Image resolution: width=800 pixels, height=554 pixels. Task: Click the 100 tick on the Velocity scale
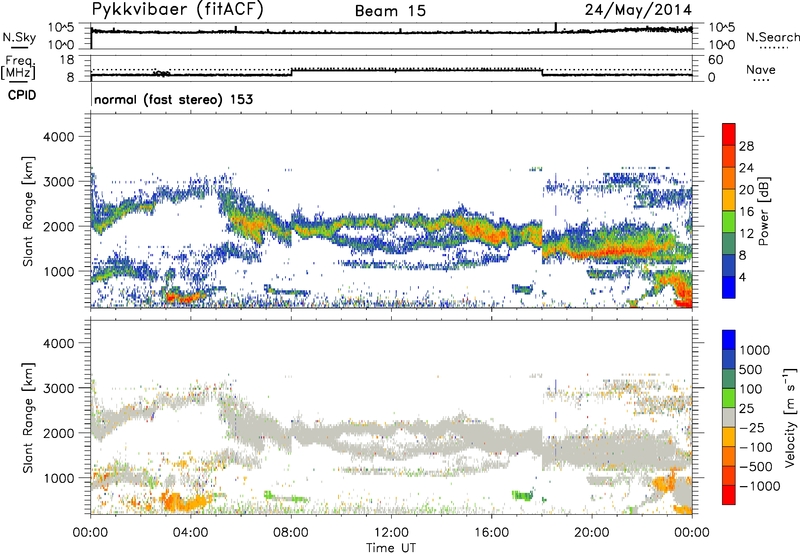751,389
